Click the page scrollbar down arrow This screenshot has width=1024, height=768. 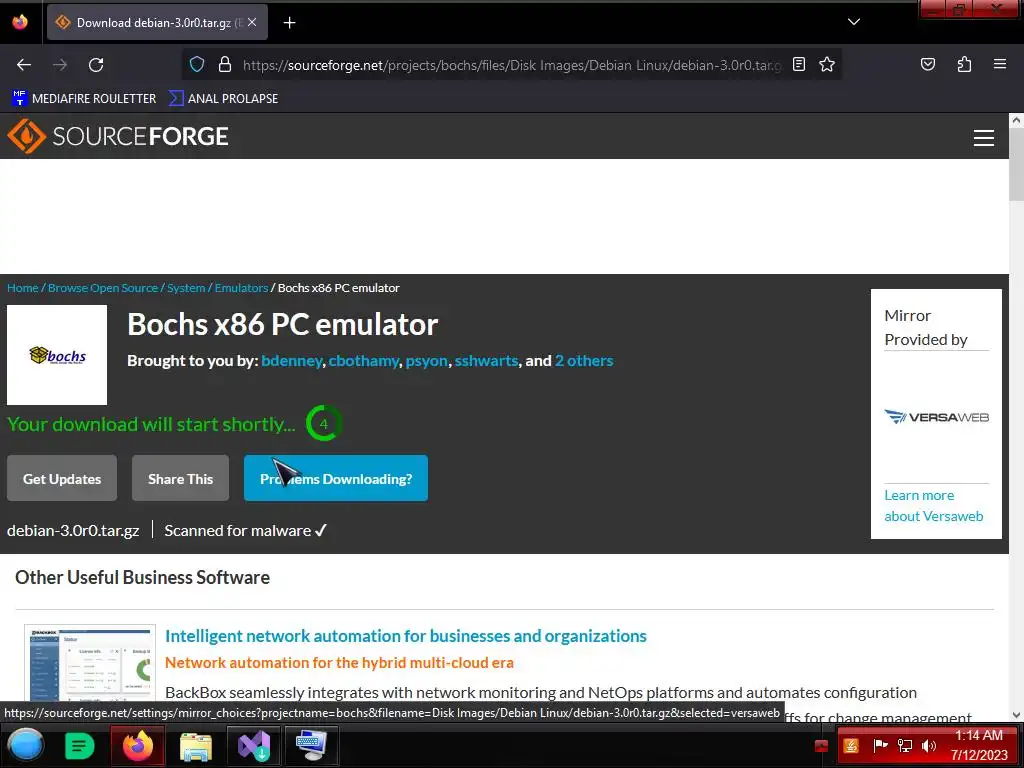[x=1016, y=715]
